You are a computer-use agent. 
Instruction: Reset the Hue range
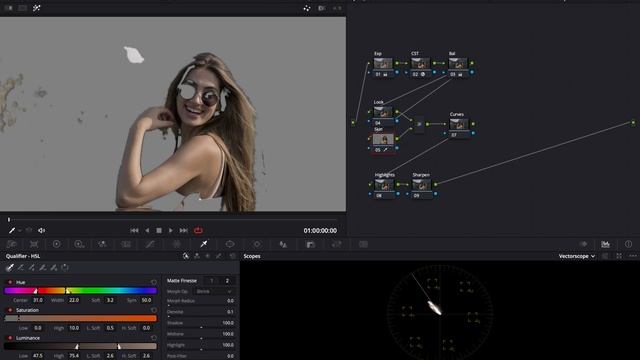tap(154, 282)
